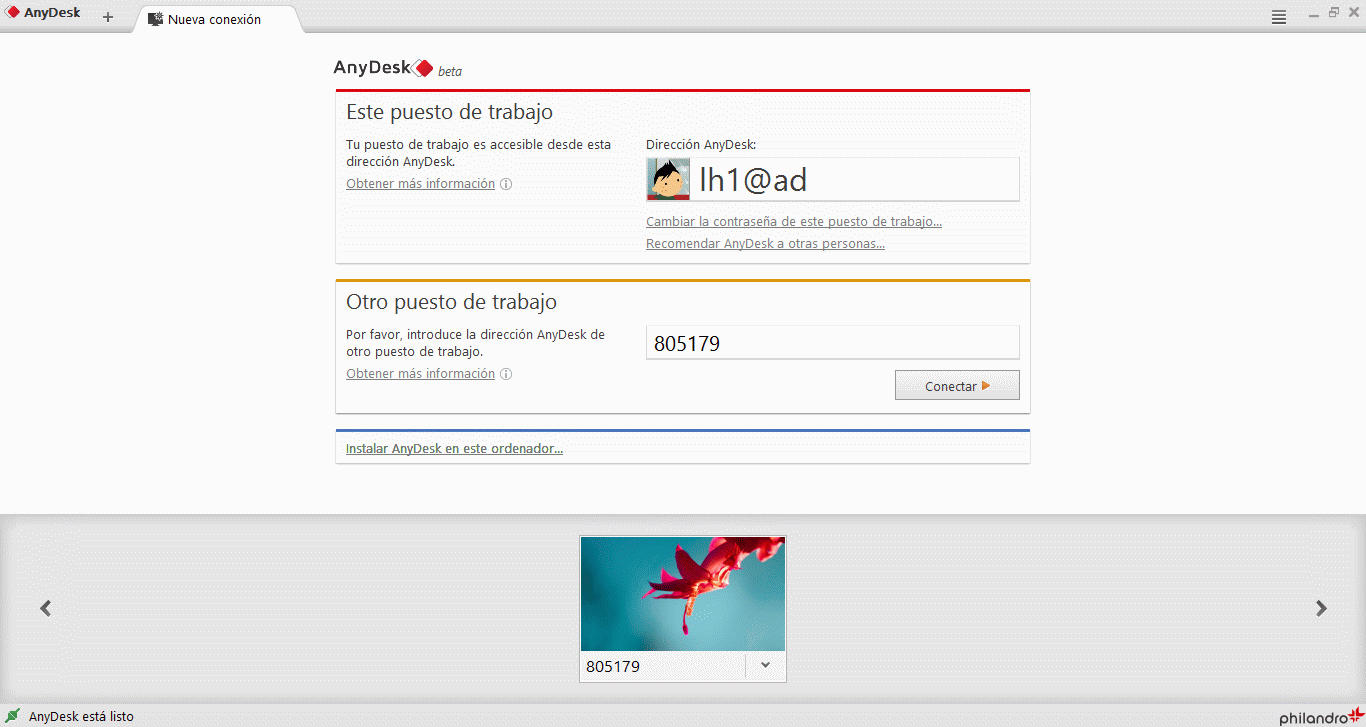Click the green connection status icon
This screenshot has width=1366, height=727.
13,715
